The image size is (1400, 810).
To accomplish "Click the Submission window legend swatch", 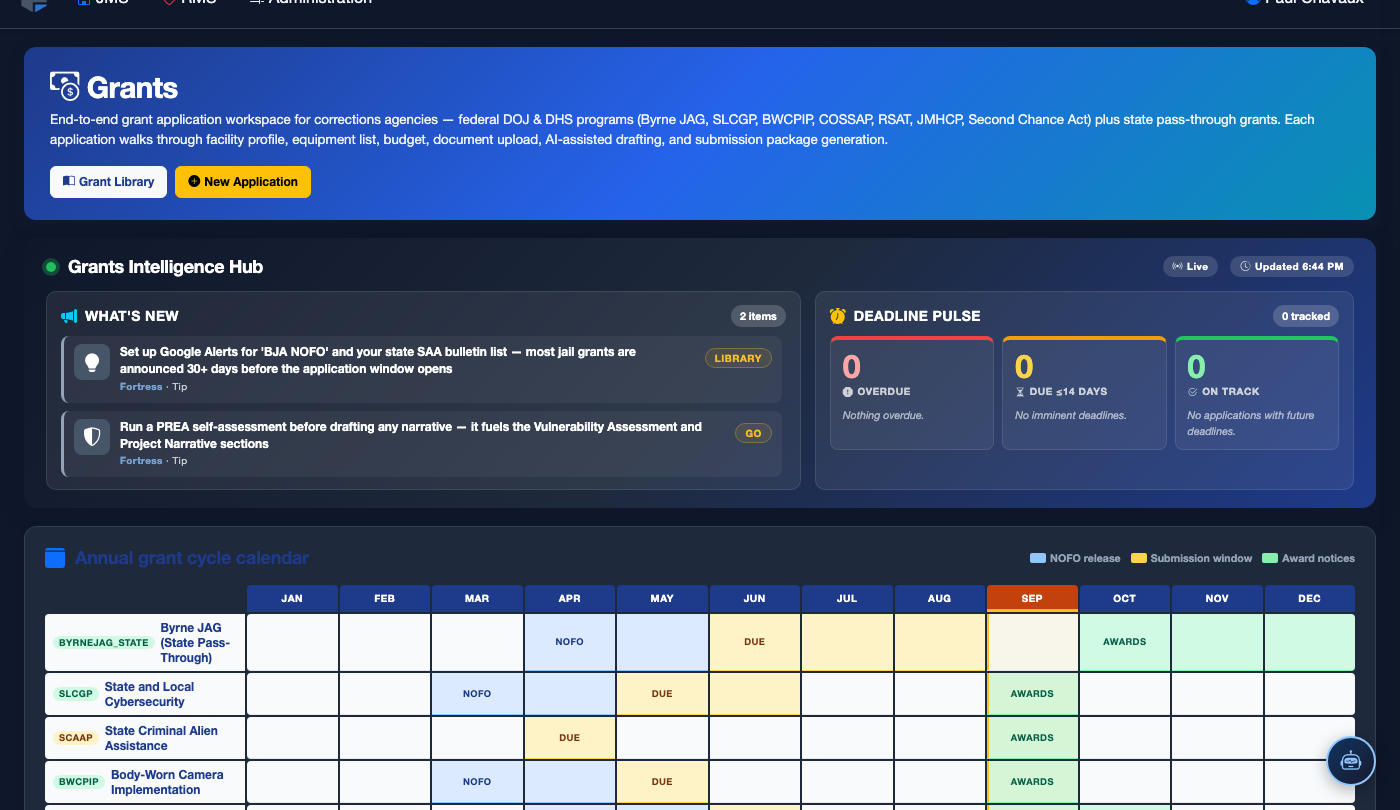I will coord(1139,558).
